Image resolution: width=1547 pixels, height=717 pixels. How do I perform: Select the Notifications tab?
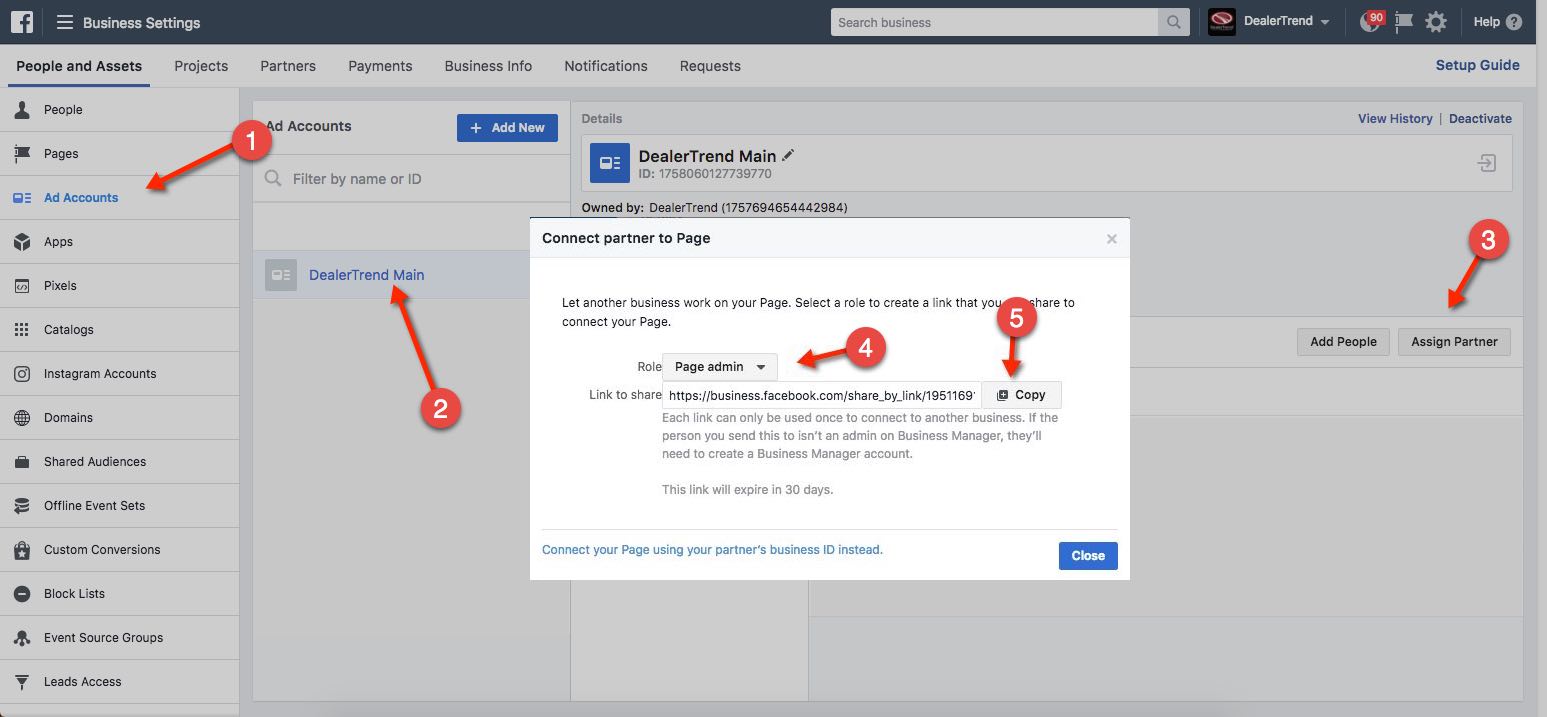[x=606, y=66]
